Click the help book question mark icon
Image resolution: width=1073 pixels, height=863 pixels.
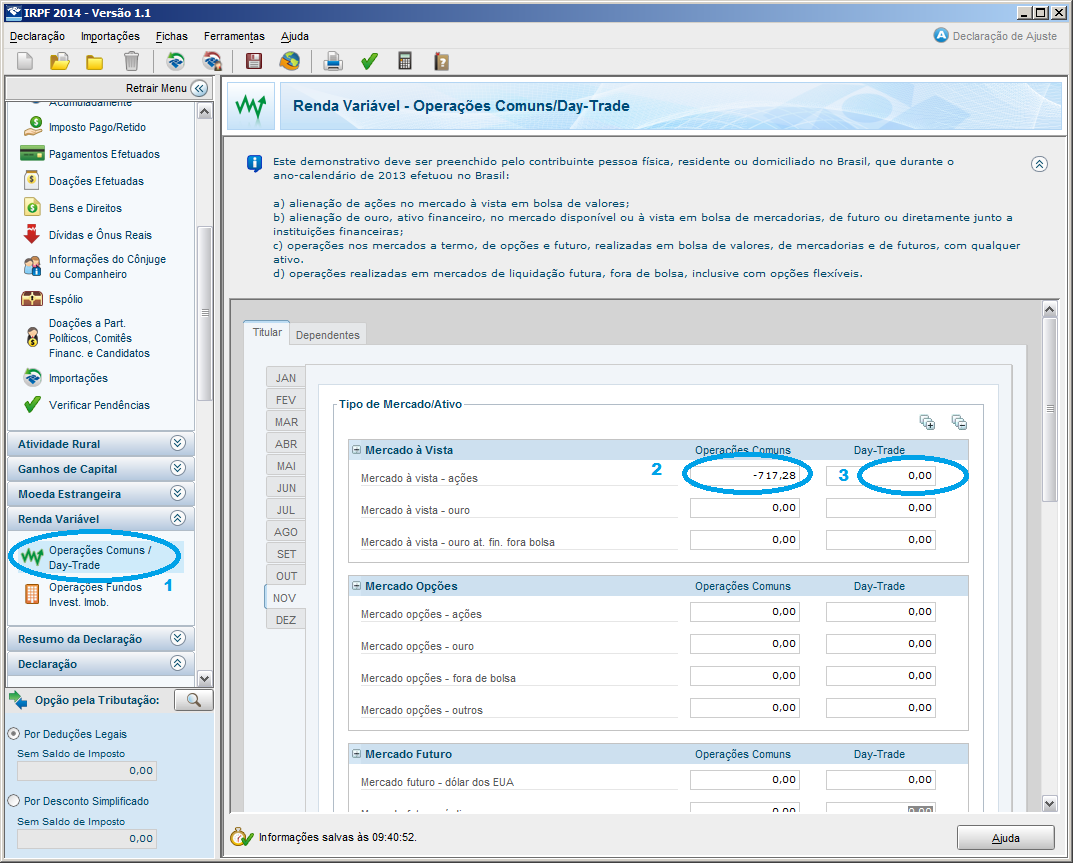click(x=441, y=62)
